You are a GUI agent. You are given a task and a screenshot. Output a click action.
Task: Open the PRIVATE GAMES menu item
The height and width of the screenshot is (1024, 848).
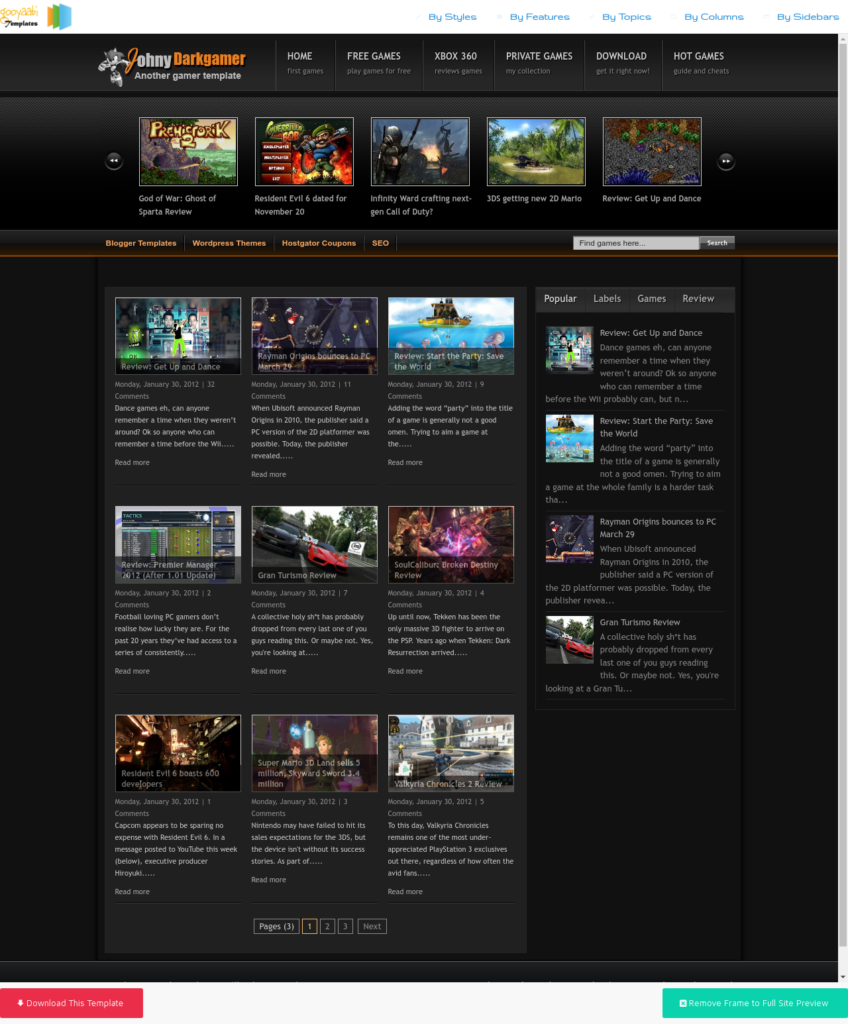539,63
